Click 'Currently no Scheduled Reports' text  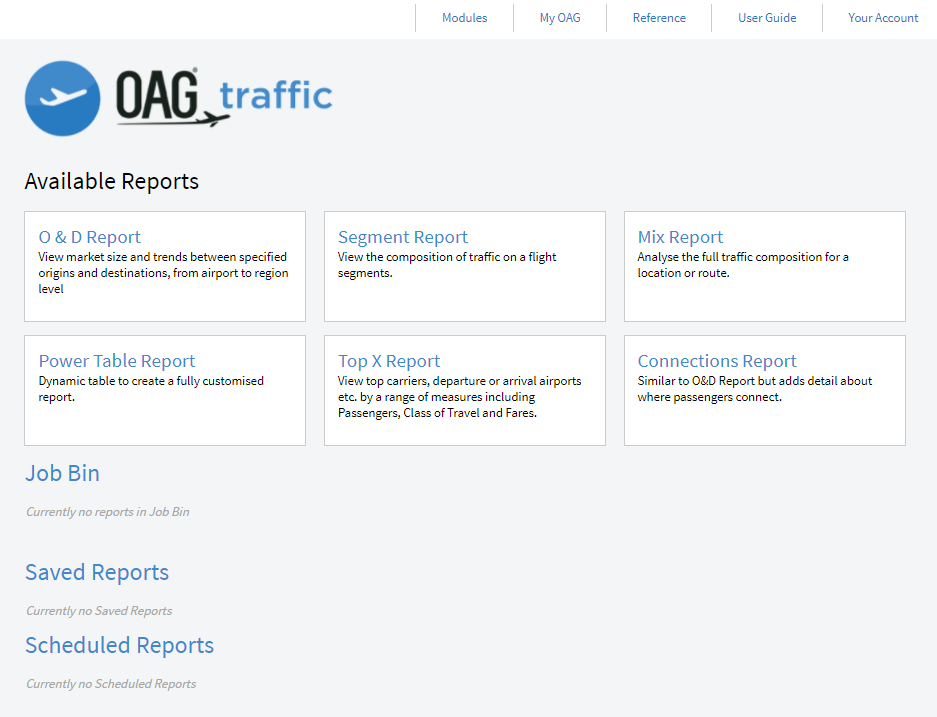tap(111, 684)
